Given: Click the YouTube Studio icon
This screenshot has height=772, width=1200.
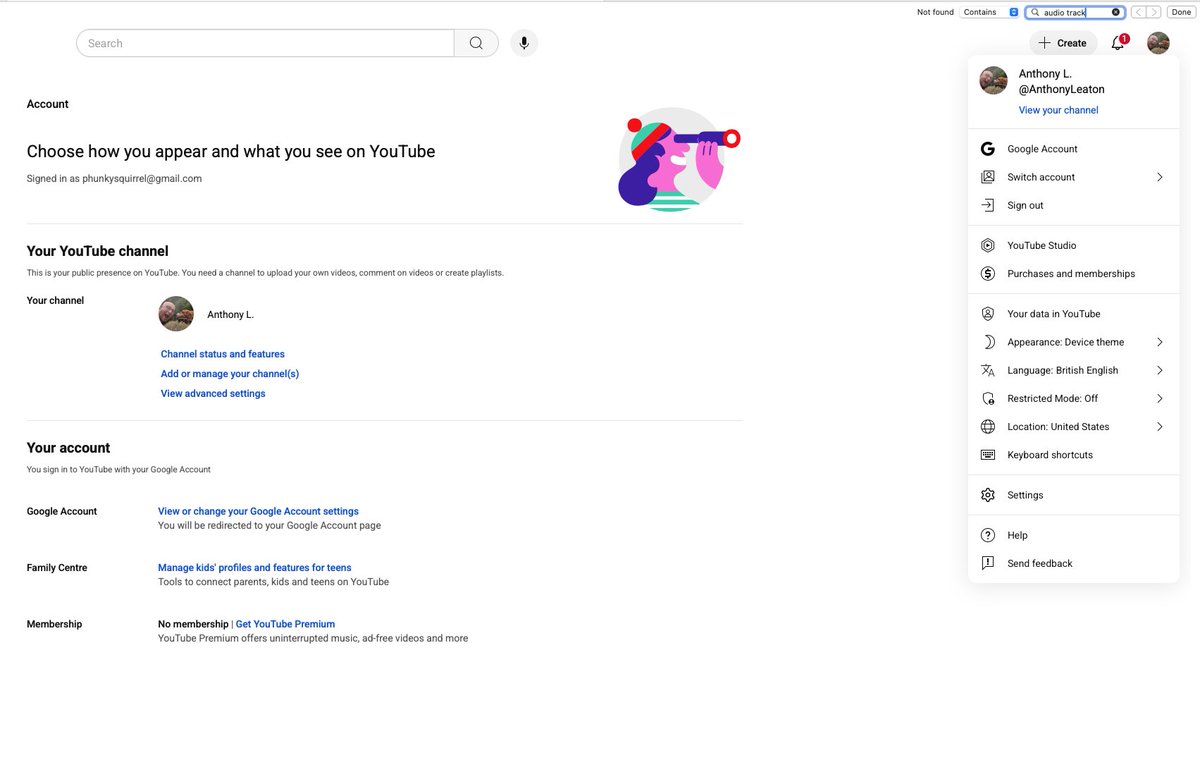Looking at the screenshot, I should click(988, 245).
